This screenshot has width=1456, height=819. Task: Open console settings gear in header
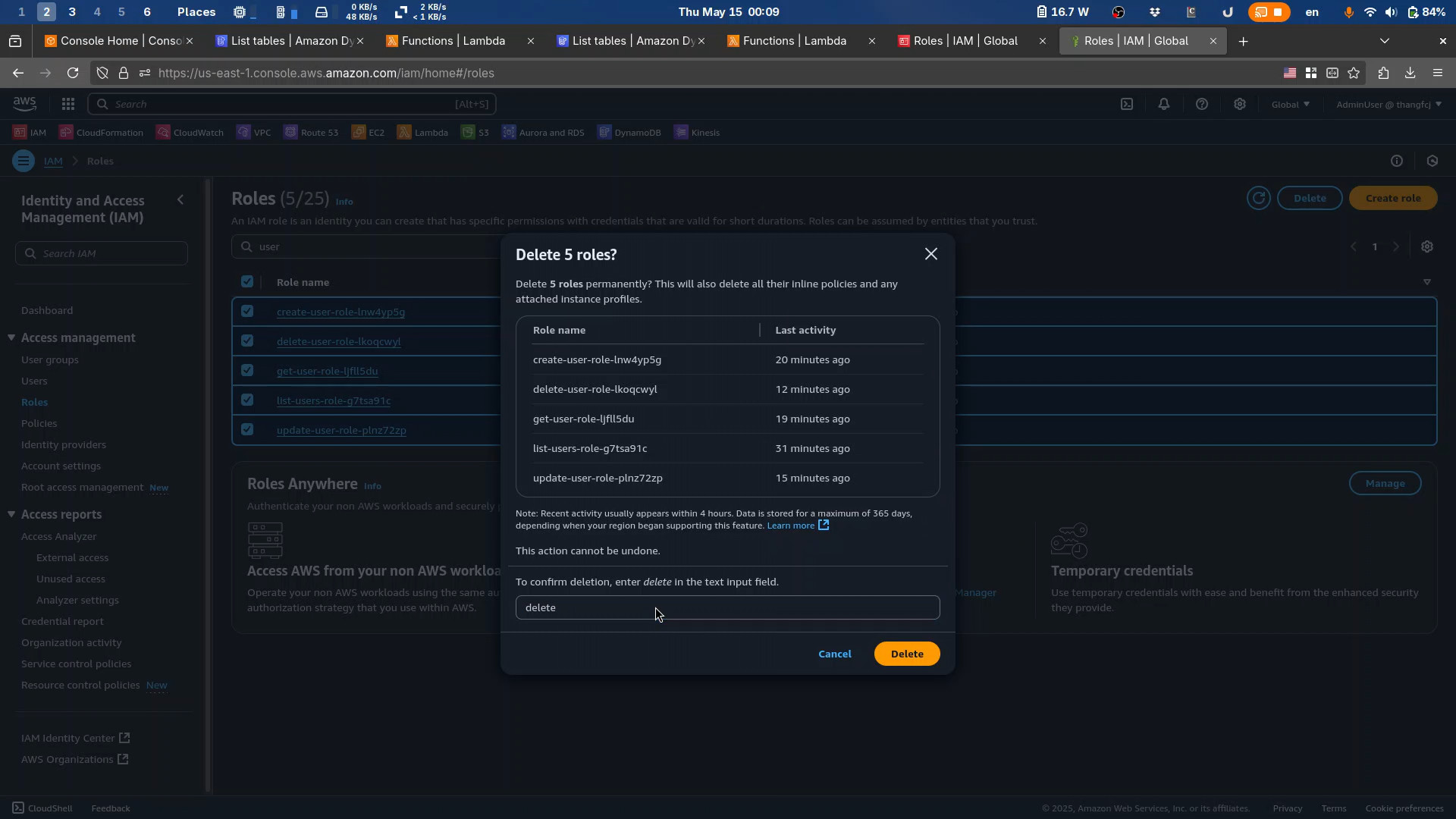point(1240,104)
